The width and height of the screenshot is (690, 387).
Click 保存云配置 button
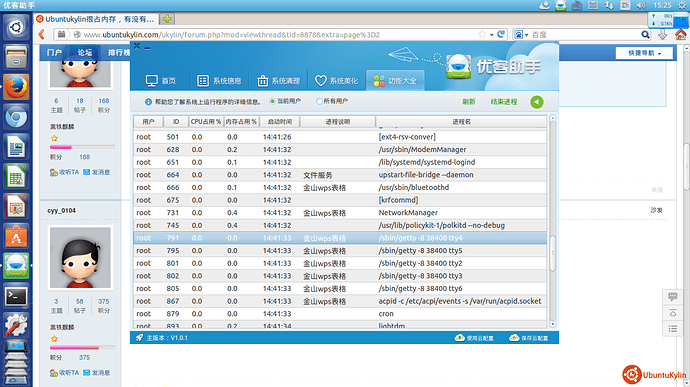coord(529,338)
